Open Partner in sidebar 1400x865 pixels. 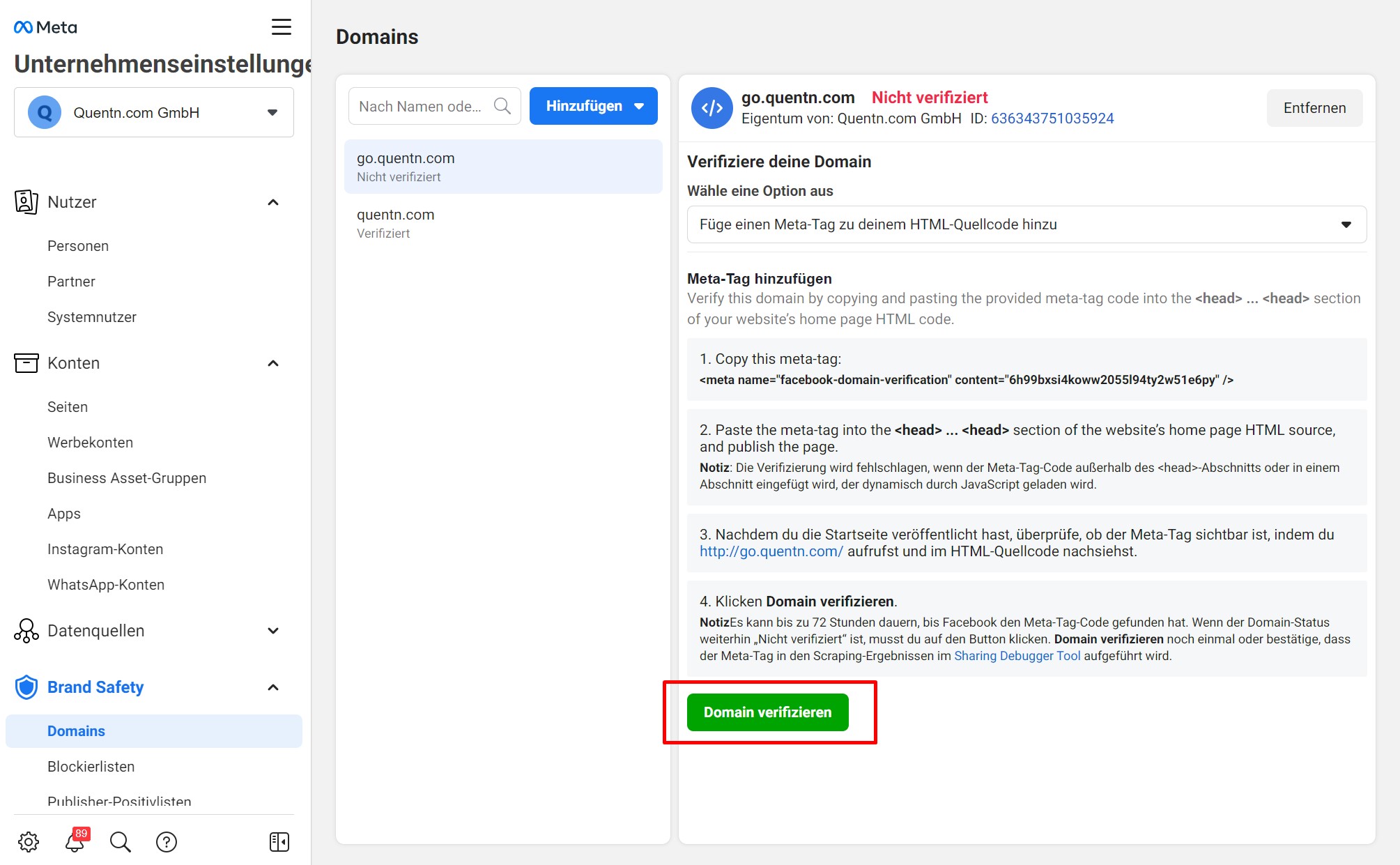(71, 282)
